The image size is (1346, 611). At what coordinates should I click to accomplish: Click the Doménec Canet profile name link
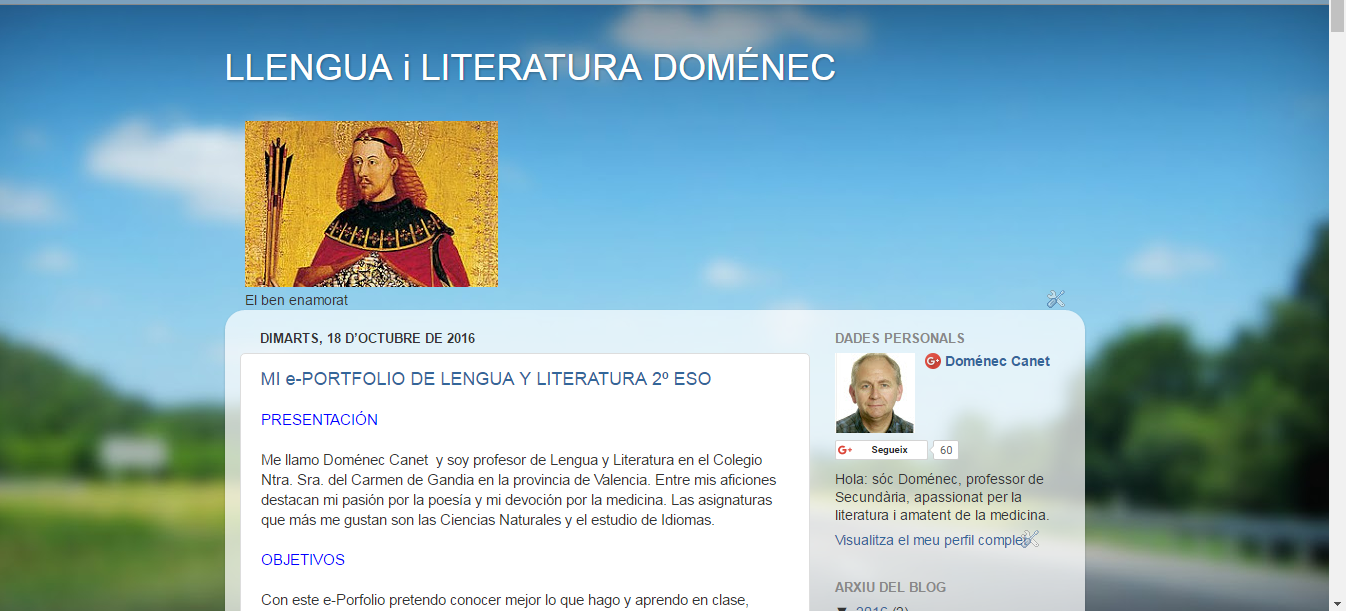click(996, 361)
